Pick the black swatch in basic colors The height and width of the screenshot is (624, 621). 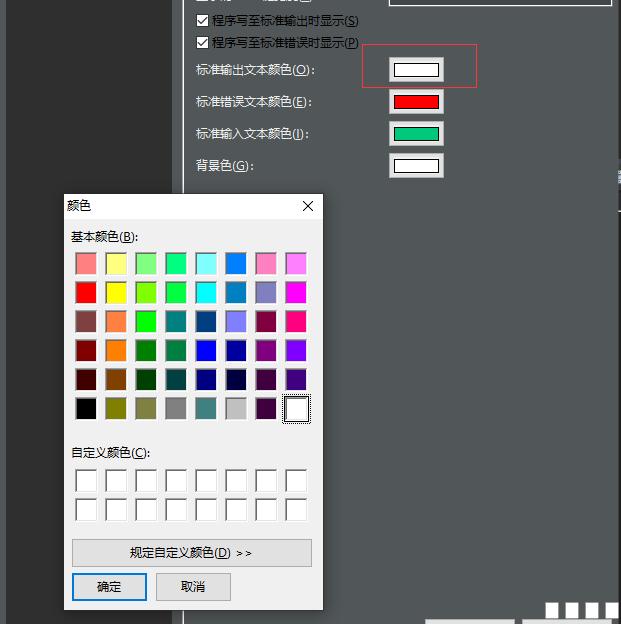[86, 409]
